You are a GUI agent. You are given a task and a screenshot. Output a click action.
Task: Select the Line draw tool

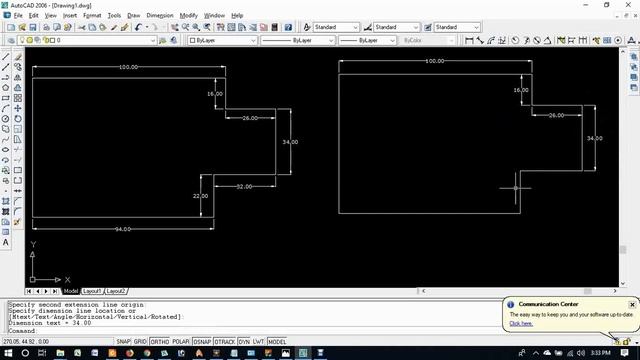coord(6,57)
